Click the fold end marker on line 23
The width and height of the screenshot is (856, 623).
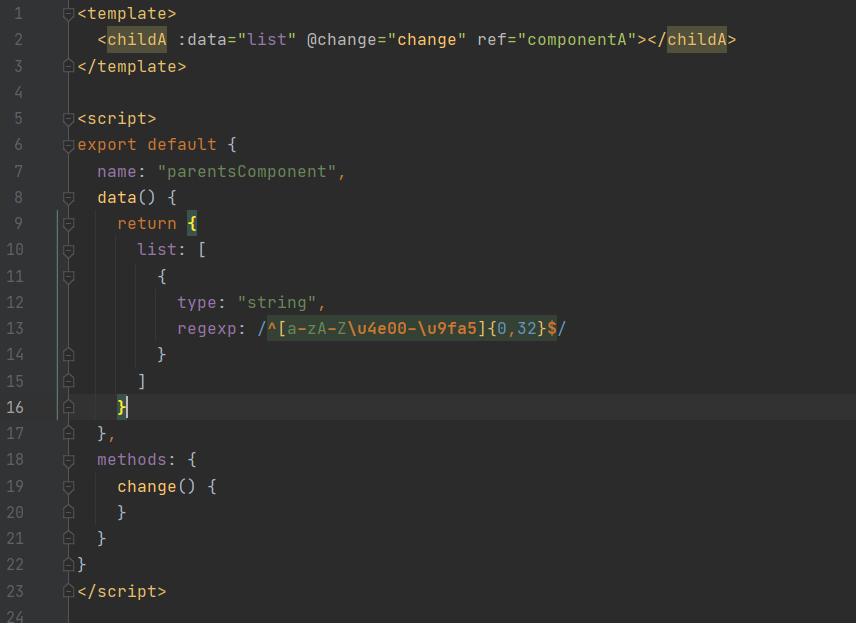(68, 591)
